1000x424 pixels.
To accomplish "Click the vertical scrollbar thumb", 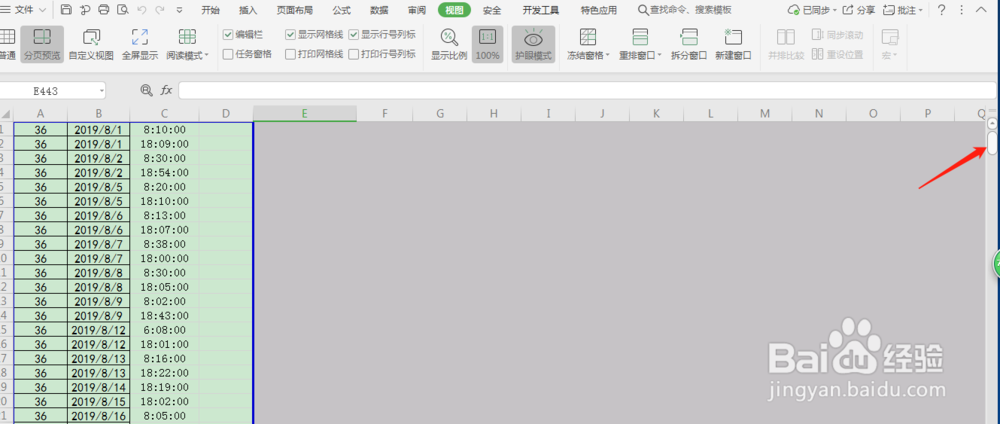I will coord(992,143).
